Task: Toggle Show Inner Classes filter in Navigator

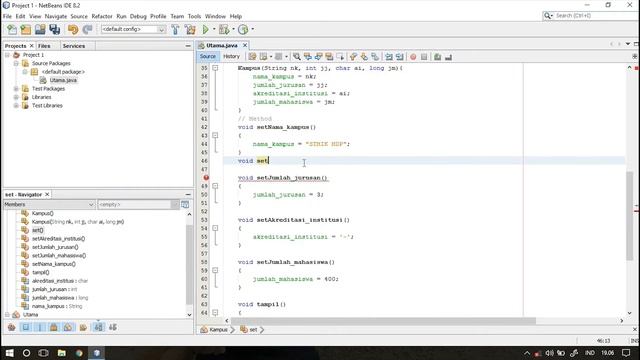Action: tap(68, 327)
